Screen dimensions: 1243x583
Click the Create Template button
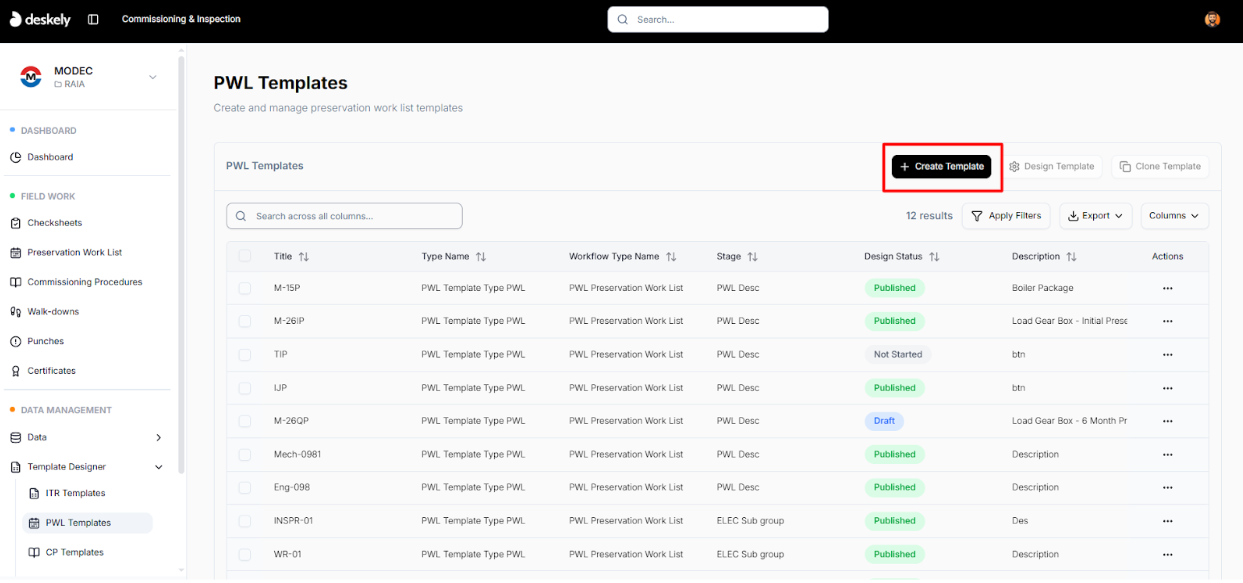[x=941, y=165]
